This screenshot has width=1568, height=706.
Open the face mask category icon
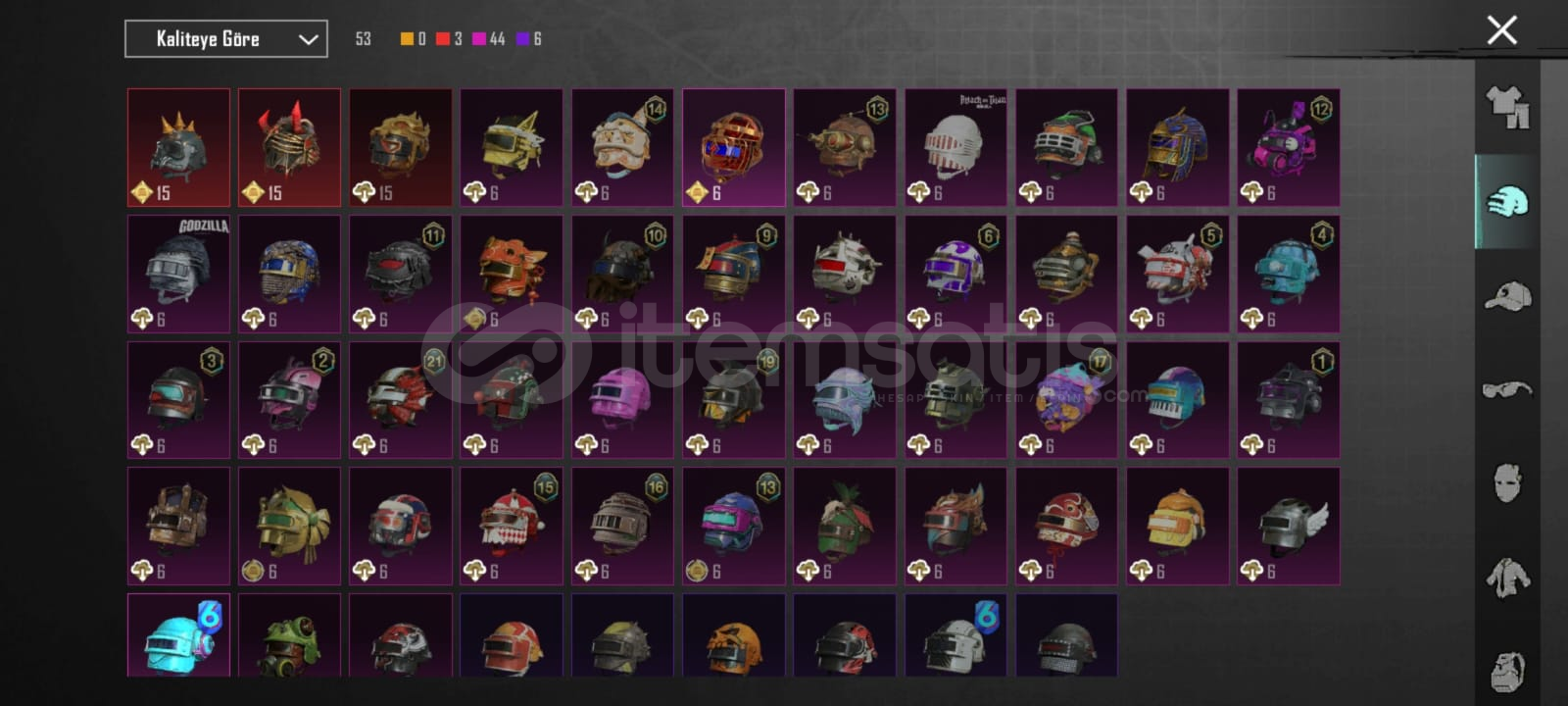1507,482
